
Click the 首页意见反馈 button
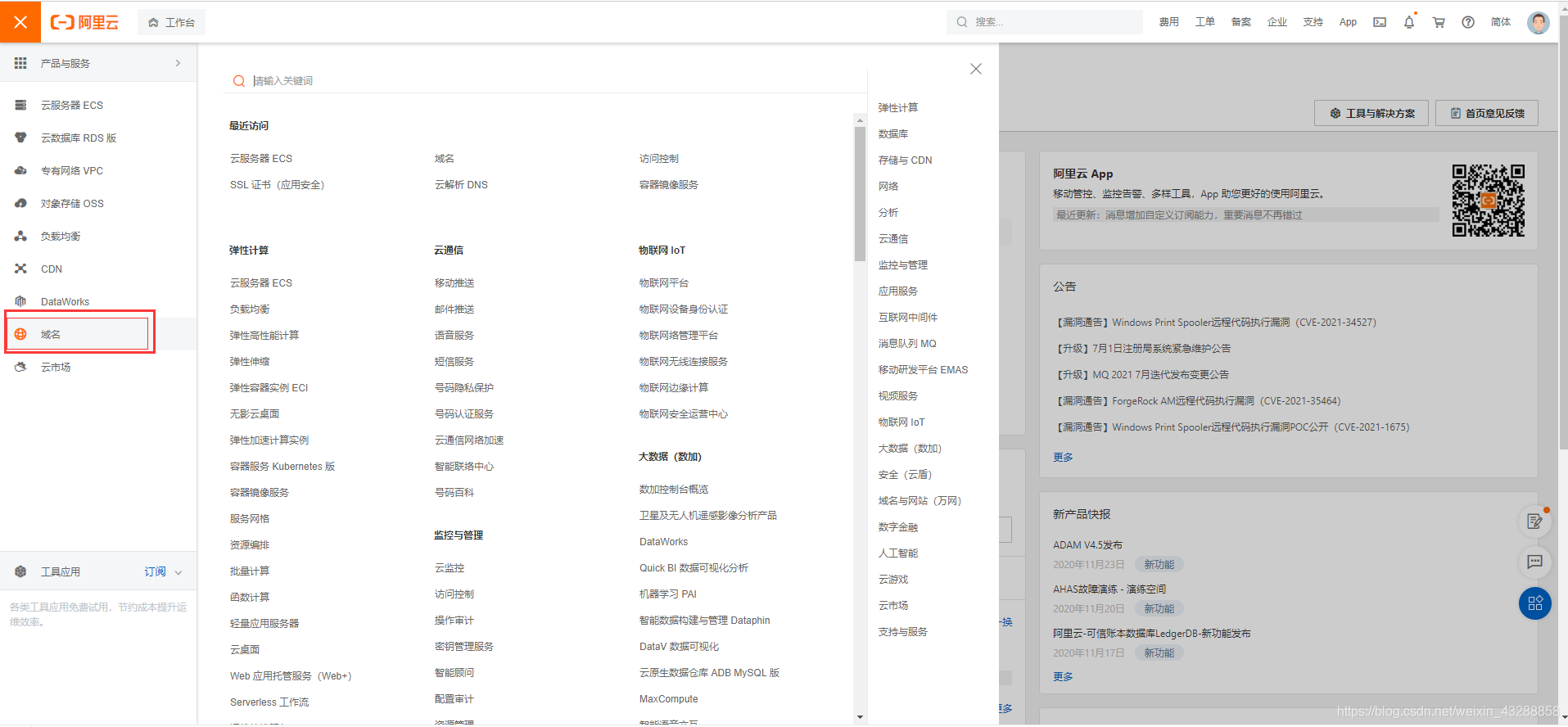click(x=1487, y=113)
